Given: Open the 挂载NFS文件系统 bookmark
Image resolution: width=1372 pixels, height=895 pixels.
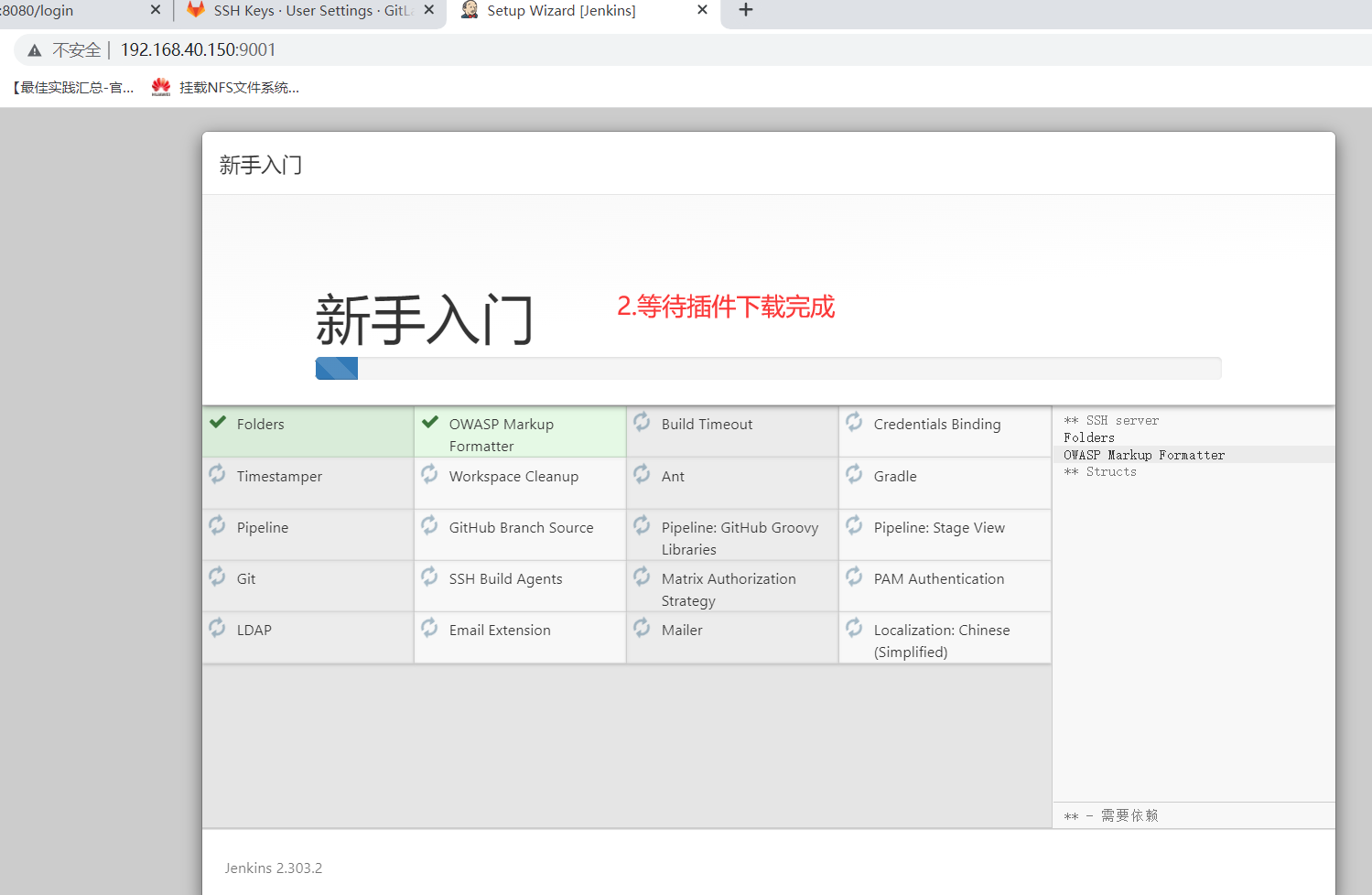Looking at the screenshot, I should pos(225,88).
